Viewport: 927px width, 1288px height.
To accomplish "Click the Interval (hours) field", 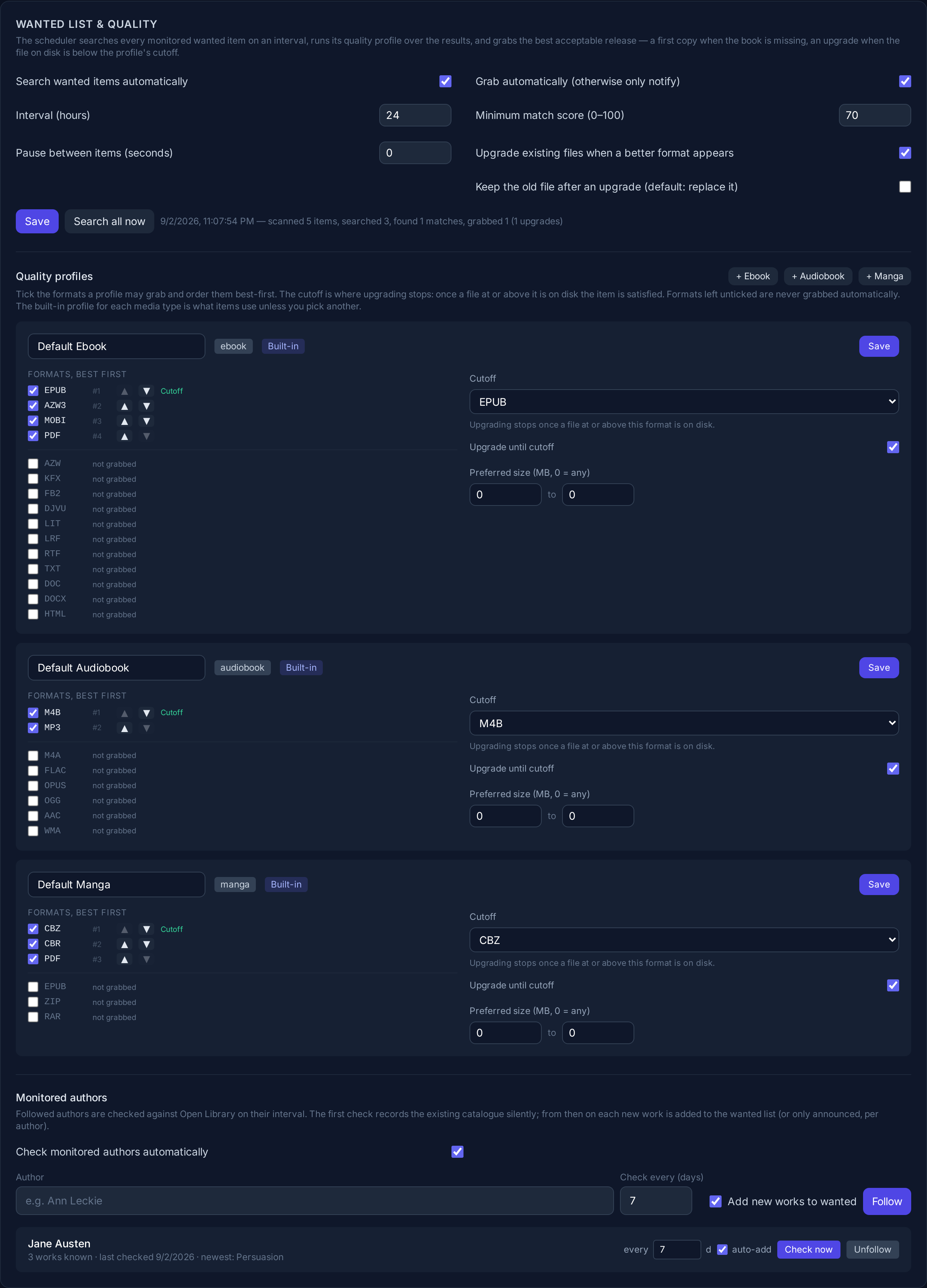I will point(415,115).
